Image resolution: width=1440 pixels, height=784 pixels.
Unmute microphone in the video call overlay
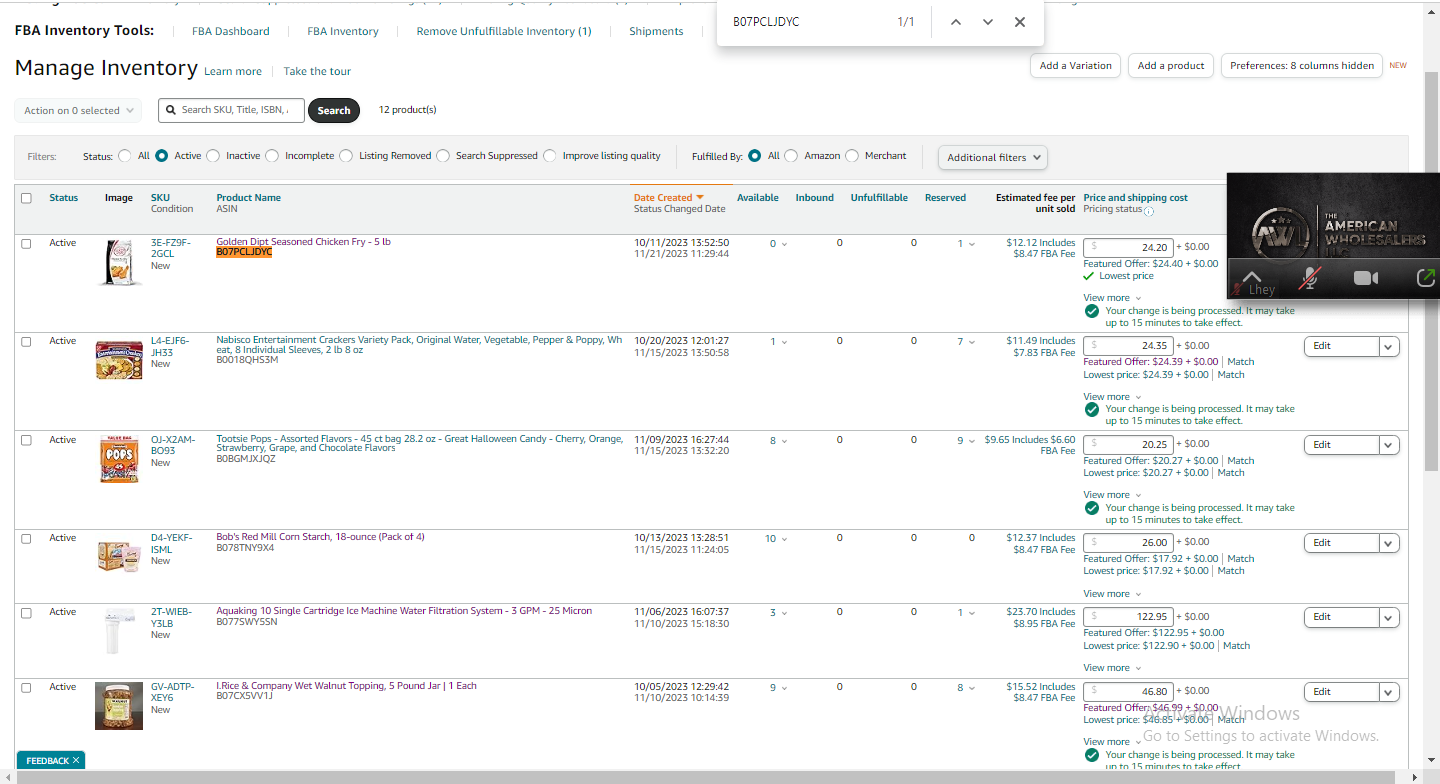[x=1308, y=279]
